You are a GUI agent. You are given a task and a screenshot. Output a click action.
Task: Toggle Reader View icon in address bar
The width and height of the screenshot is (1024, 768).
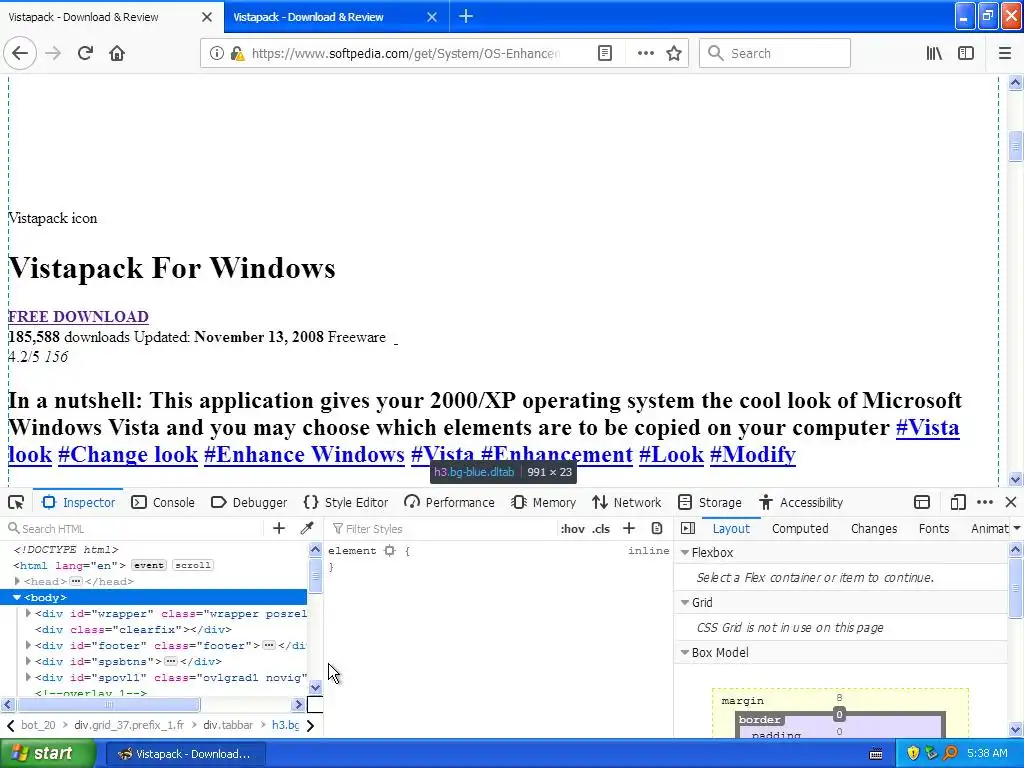click(605, 53)
